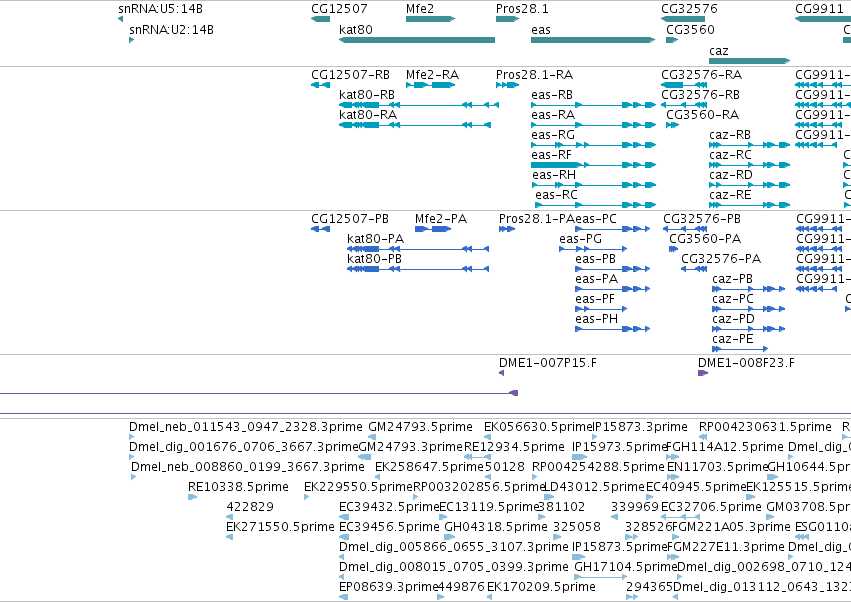
Task: Select transcript CG12507-RB
Action: (x=350, y=74)
